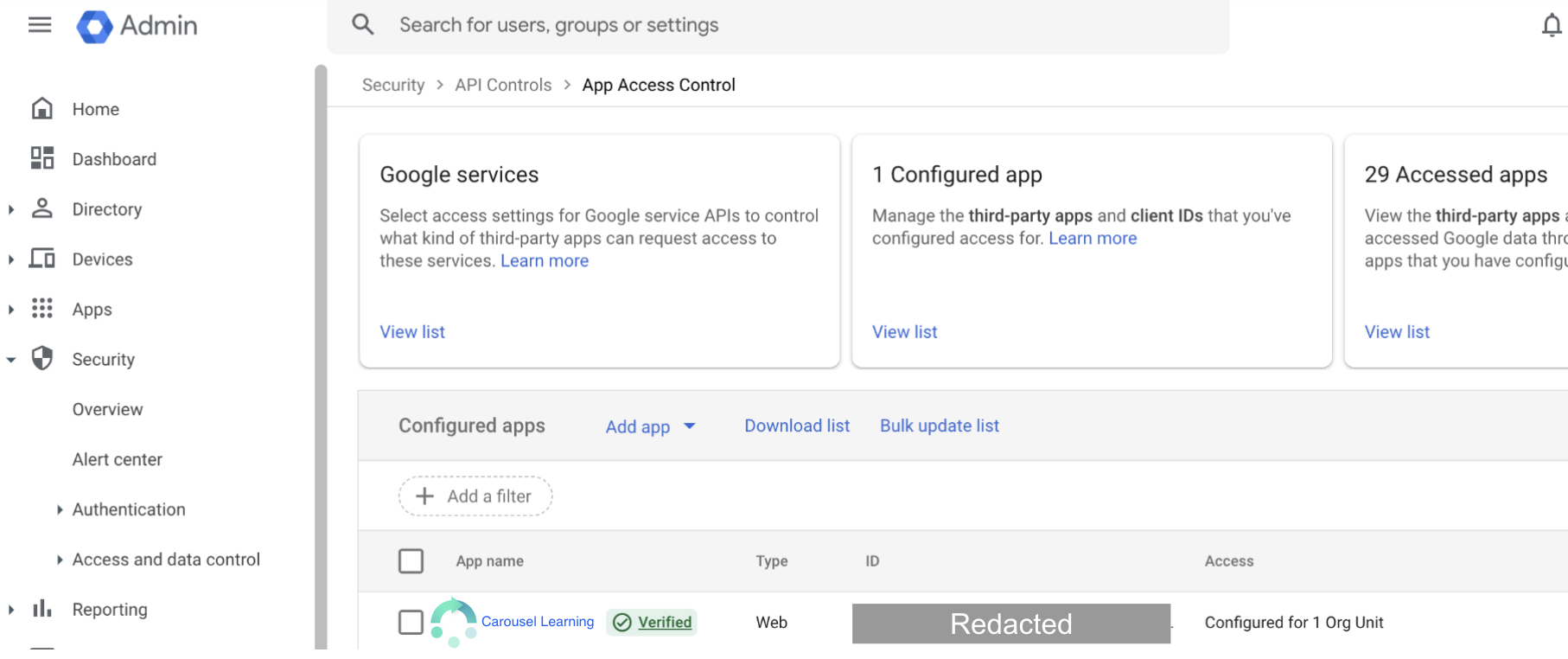Click the search users and settings field
The image size is (1568, 659).
click(778, 25)
